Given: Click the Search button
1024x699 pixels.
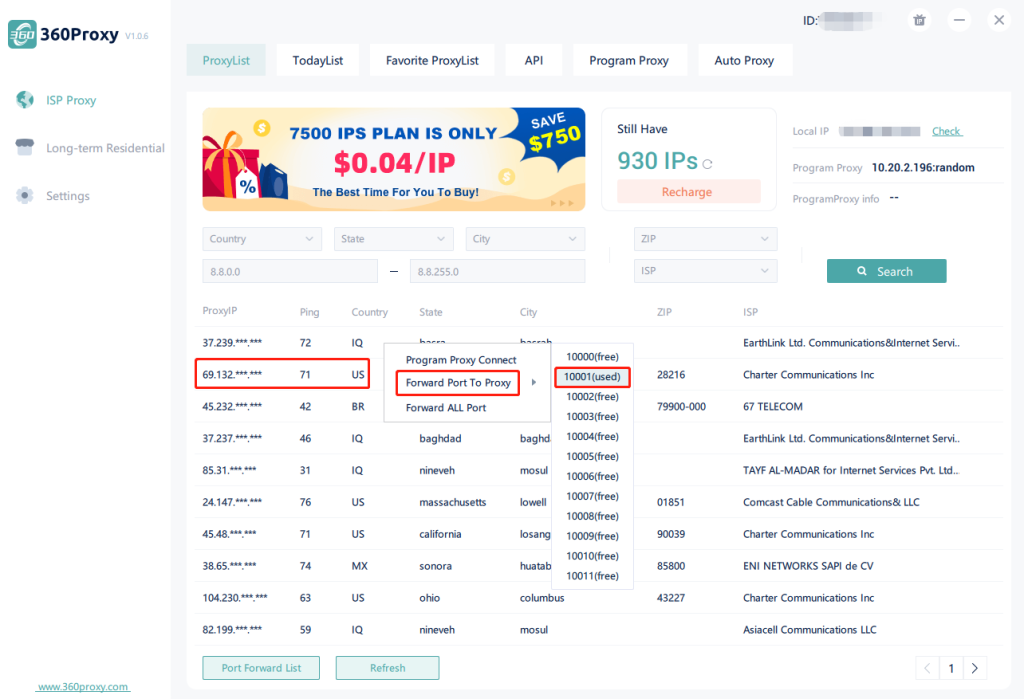Looking at the screenshot, I should (886, 271).
